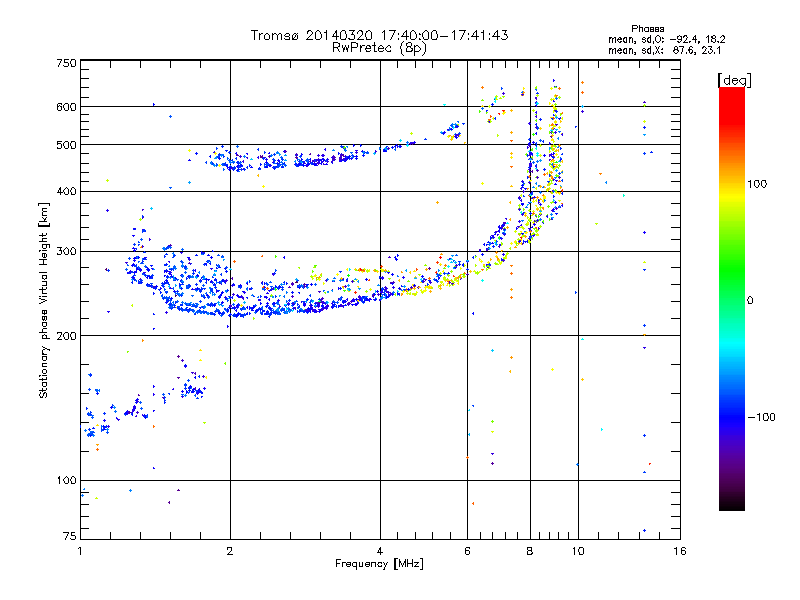Viewport: 800px width, 600px height.
Task: Click the x-axis tick label '4'
Action: pyautogui.click(x=380, y=551)
